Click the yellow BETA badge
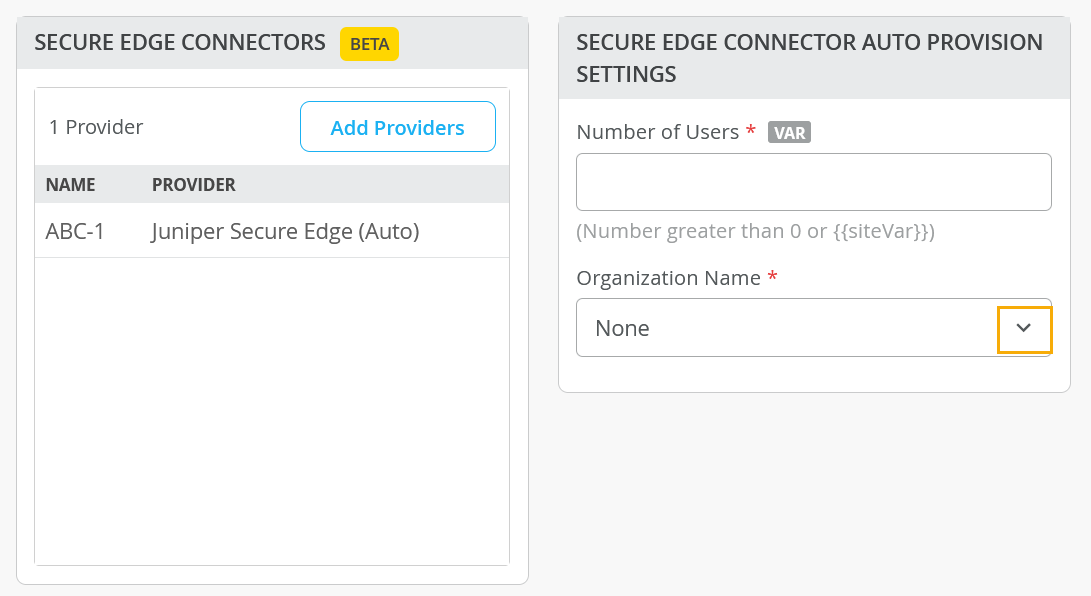 click(369, 44)
